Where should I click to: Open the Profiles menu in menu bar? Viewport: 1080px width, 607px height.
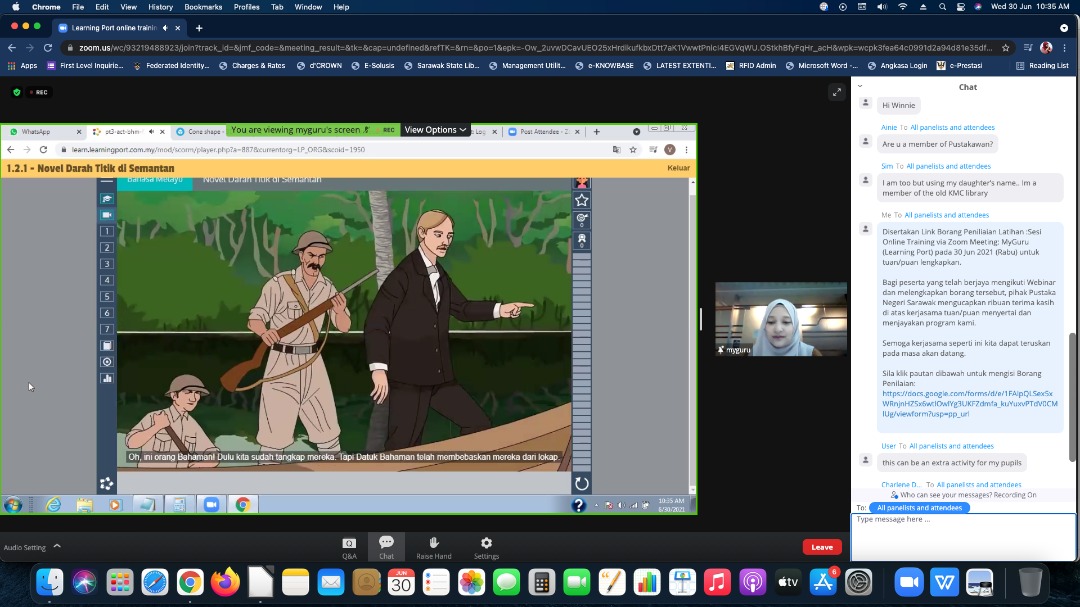click(x=247, y=7)
